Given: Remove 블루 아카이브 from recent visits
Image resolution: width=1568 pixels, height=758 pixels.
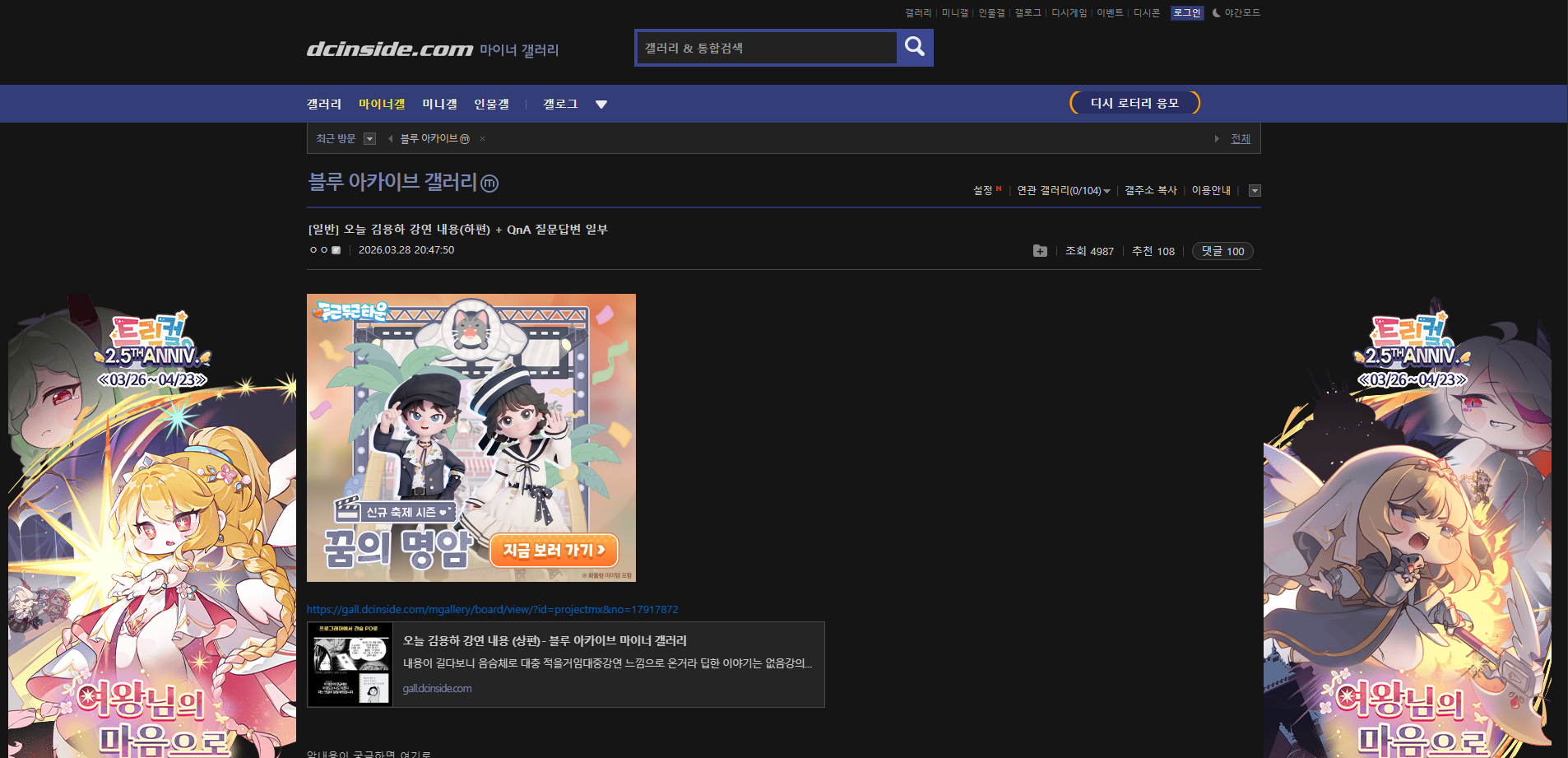Looking at the screenshot, I should click(x=483, y=139).
